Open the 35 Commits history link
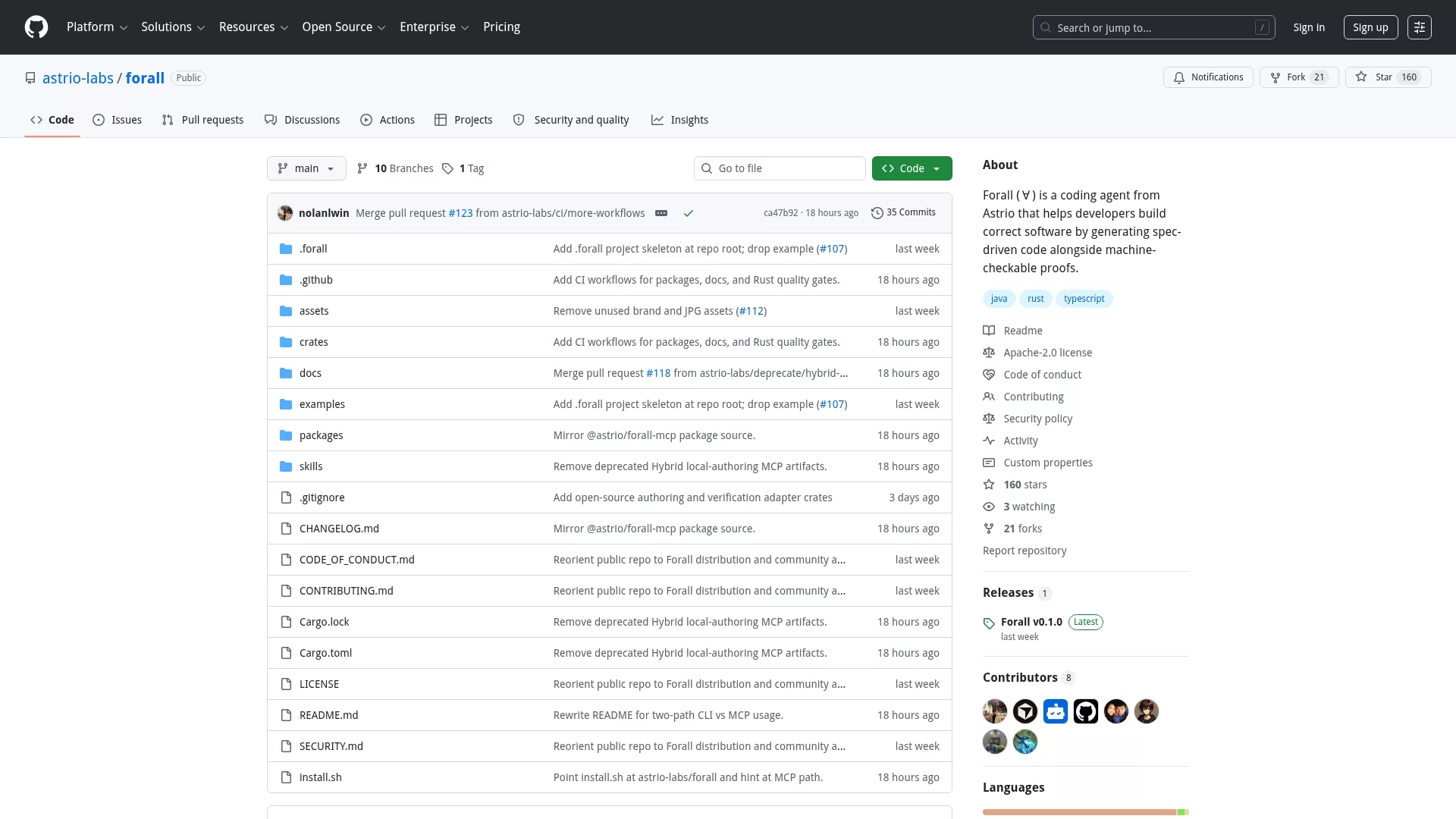Viewport: 1456px width, 819px height. click(x=904, y=213)
